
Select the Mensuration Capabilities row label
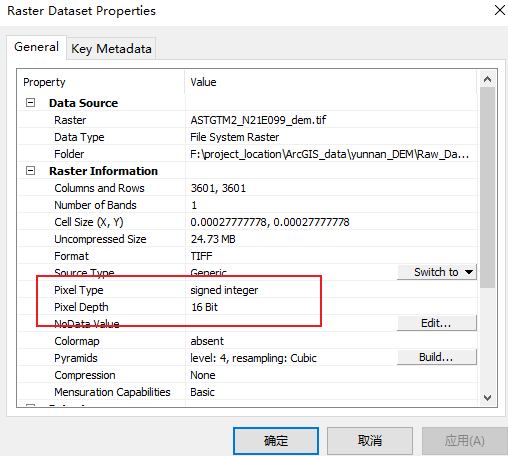[112, 392]
